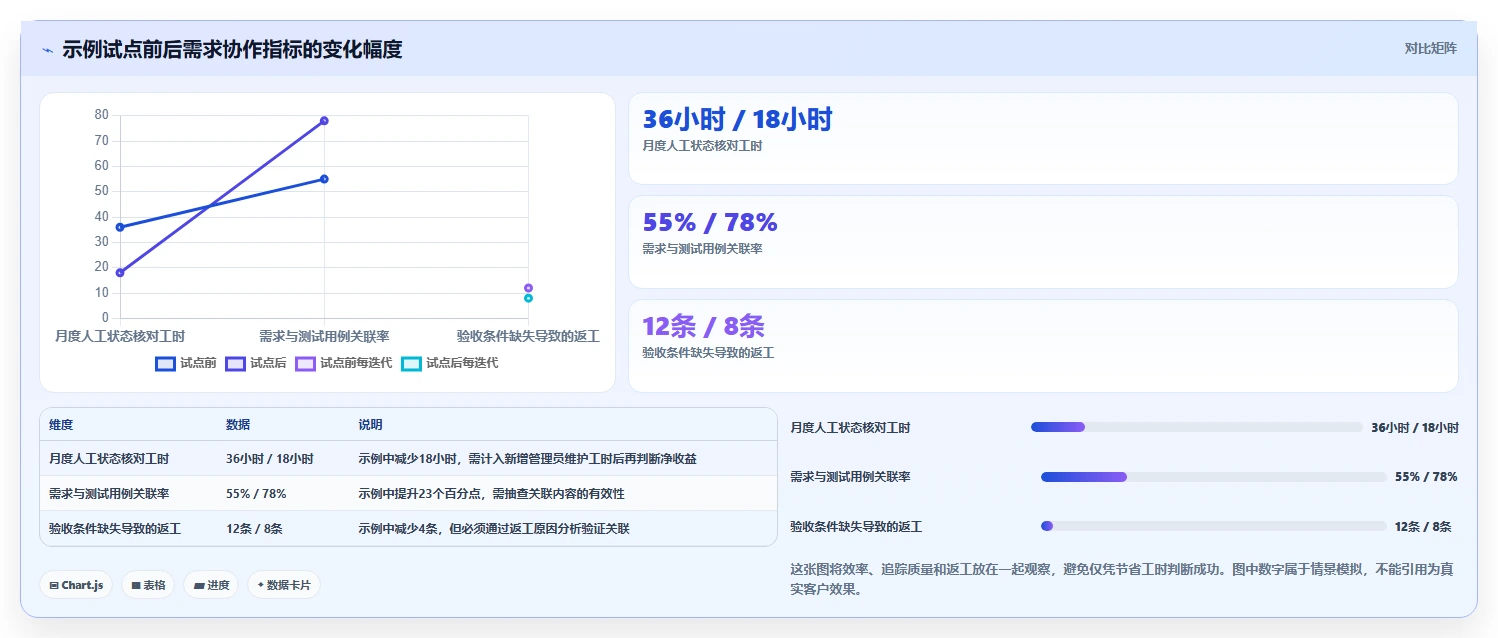The width and height of the screenshot is (1498, 638).
Task: Click the chart x-axis label 需求与测试用例关联率
Action: click(324, 337)
